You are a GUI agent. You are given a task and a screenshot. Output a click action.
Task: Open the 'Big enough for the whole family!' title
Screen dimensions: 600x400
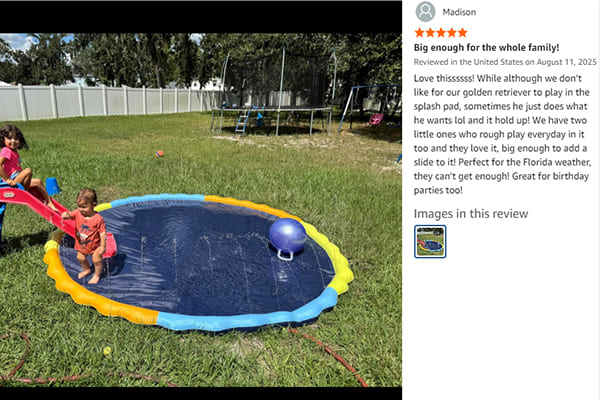tap(486, 48)
